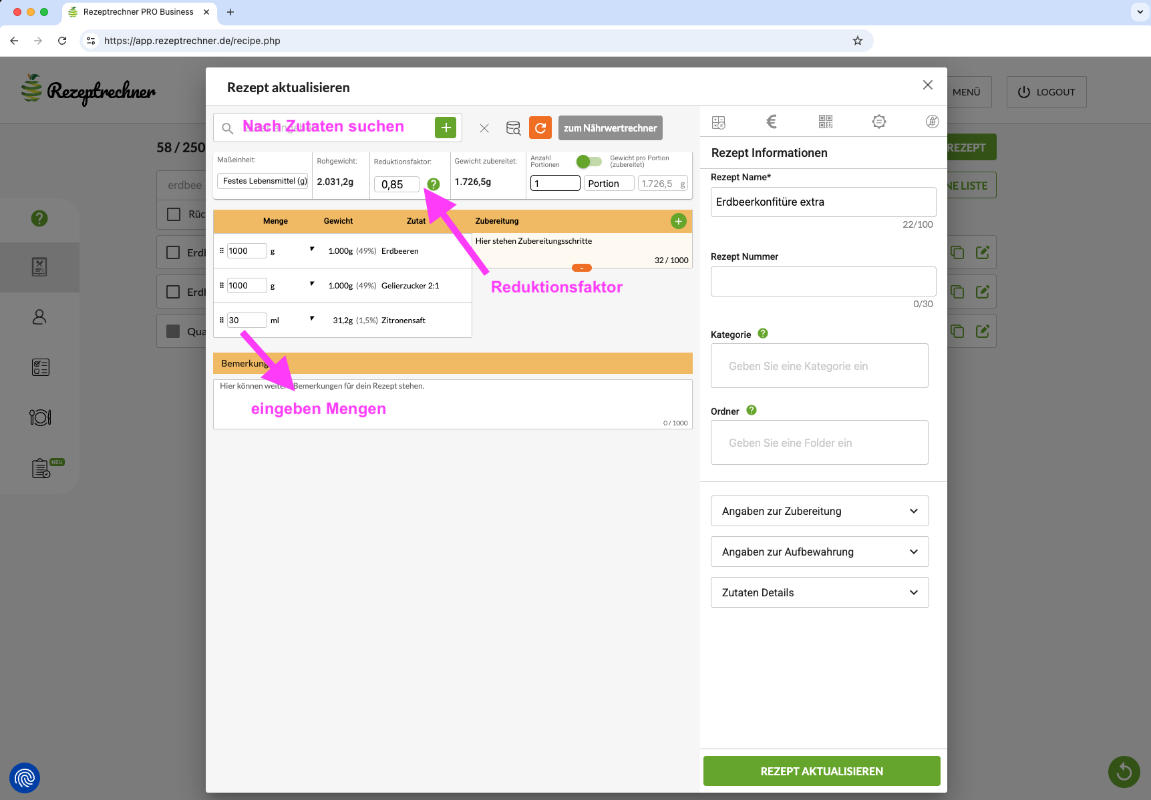The image size is (1151, 800).
Task: Expand the Zutaten Details section
Action: tap(819, 592)
